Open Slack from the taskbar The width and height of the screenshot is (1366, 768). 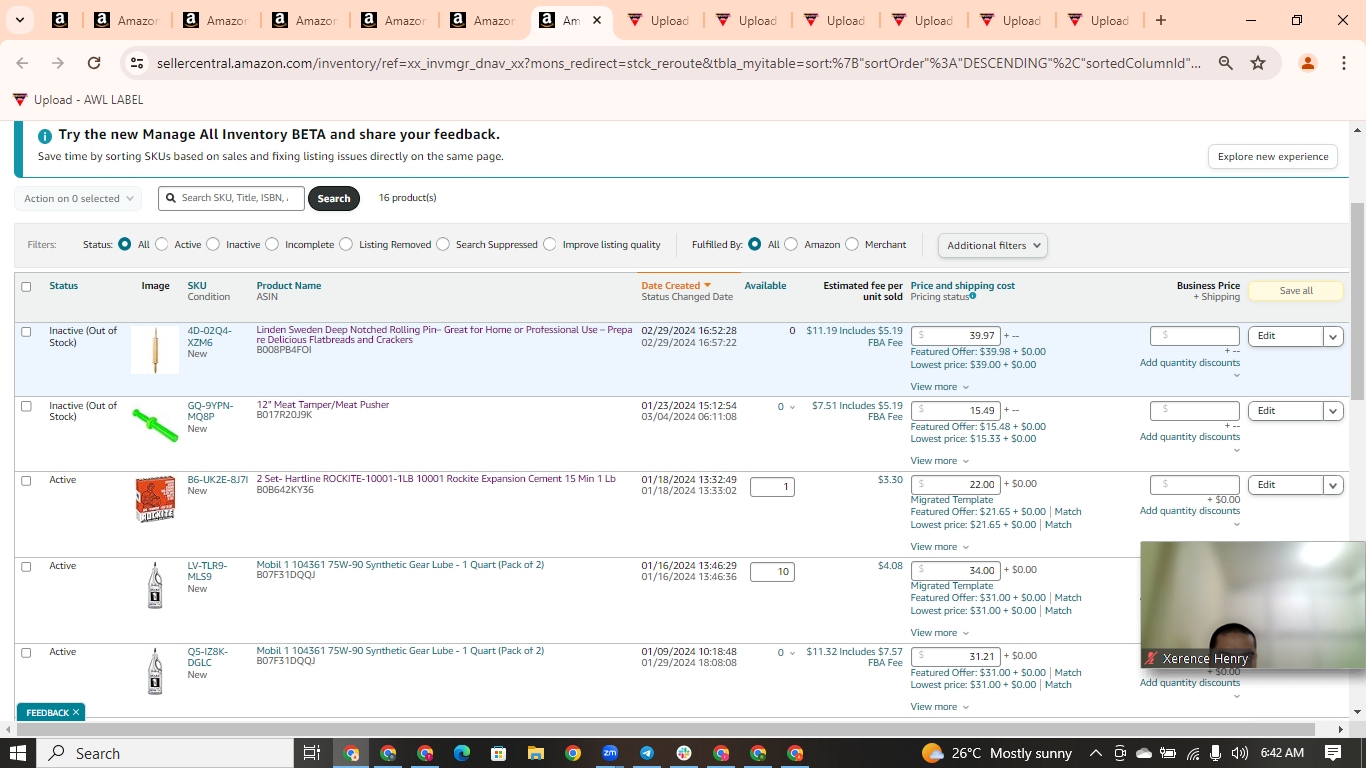click(684, 753)
